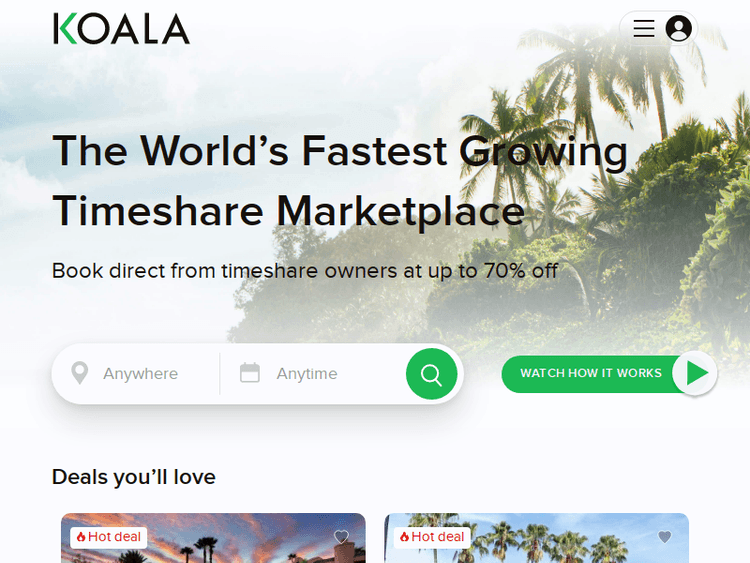Image resolution: width=750 pixels, height=563 pixels.
Task: Click the first Hot deal badge
Action: [x=109, y=537]
